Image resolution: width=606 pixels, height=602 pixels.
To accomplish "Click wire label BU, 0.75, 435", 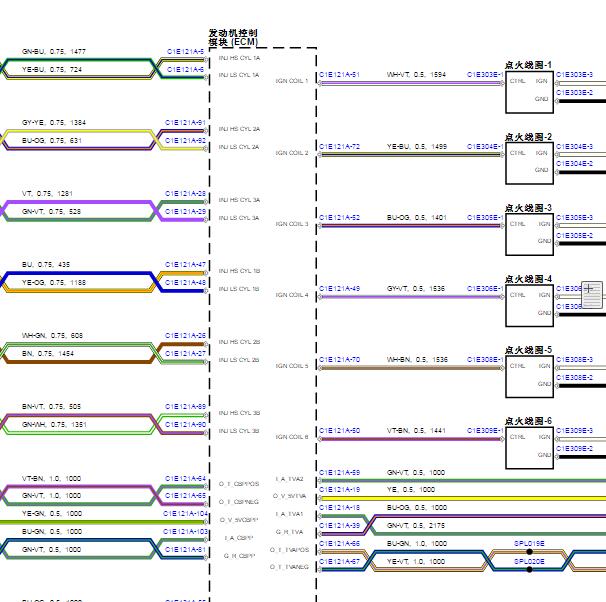I will [46, 265].
